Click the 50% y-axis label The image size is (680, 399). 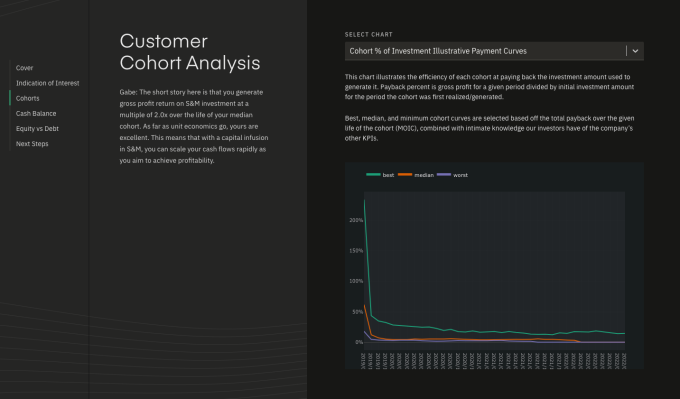[357, 311]
